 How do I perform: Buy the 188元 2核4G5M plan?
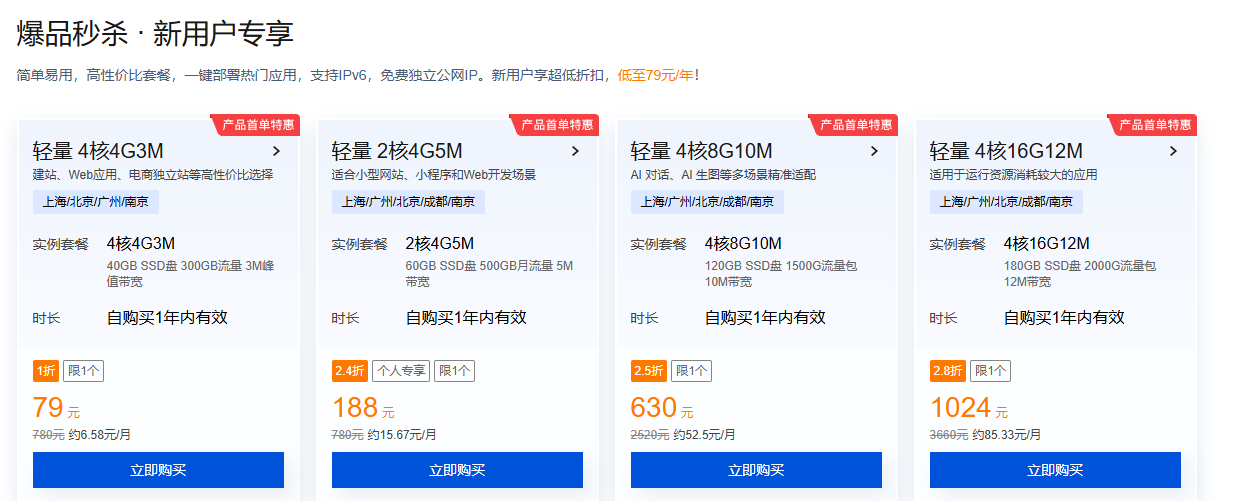click(457, 470)
